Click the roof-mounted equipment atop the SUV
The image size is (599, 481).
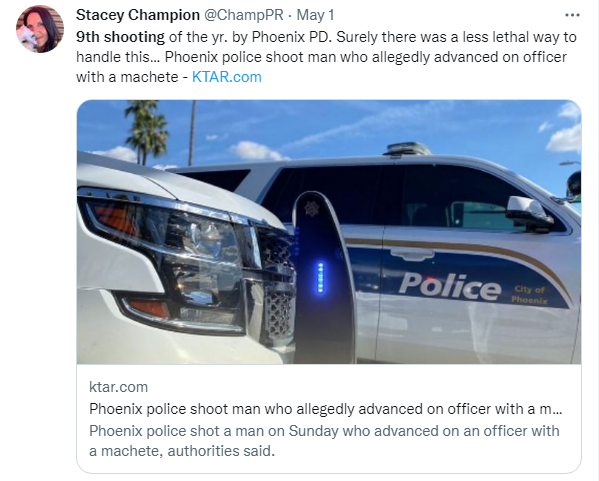click(407, 149)
